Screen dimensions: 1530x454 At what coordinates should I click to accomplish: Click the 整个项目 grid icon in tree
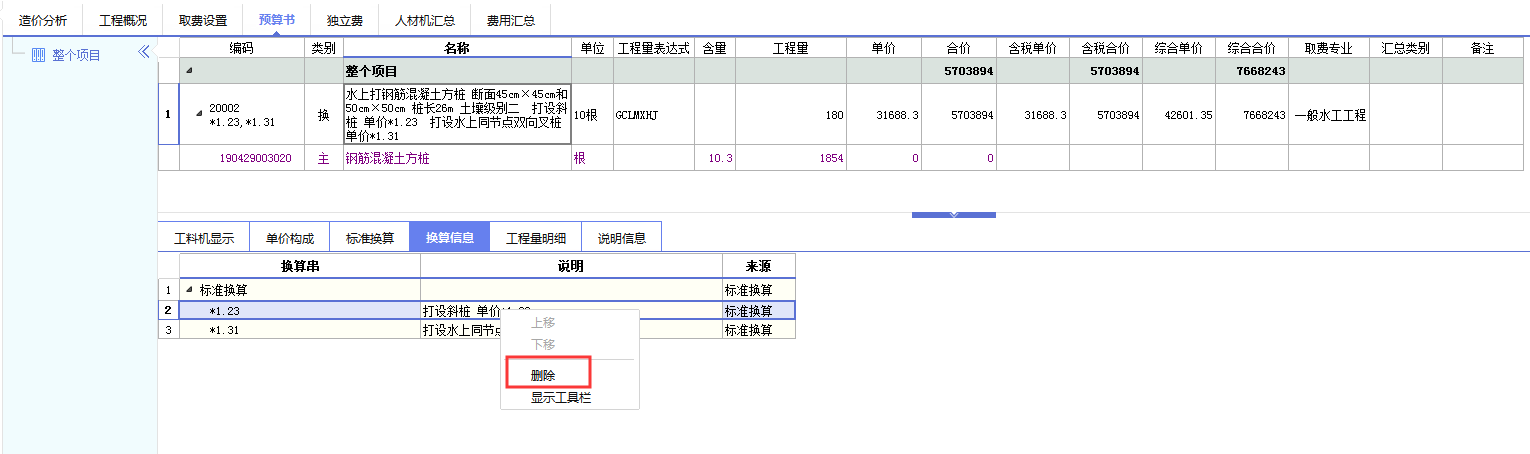point(39,55)
